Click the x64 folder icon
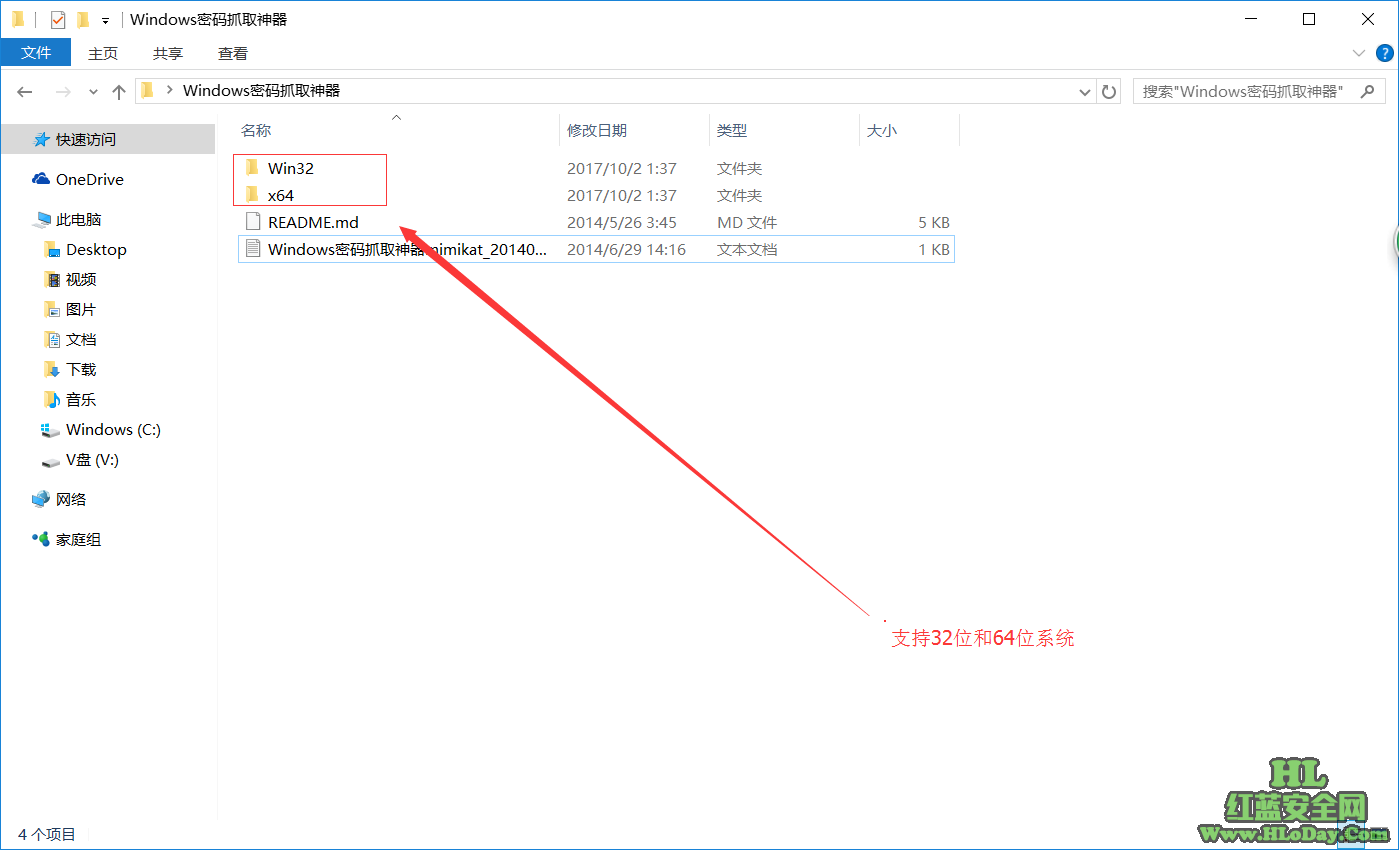This screenshot has height=850, width=1399. (252, 195)
